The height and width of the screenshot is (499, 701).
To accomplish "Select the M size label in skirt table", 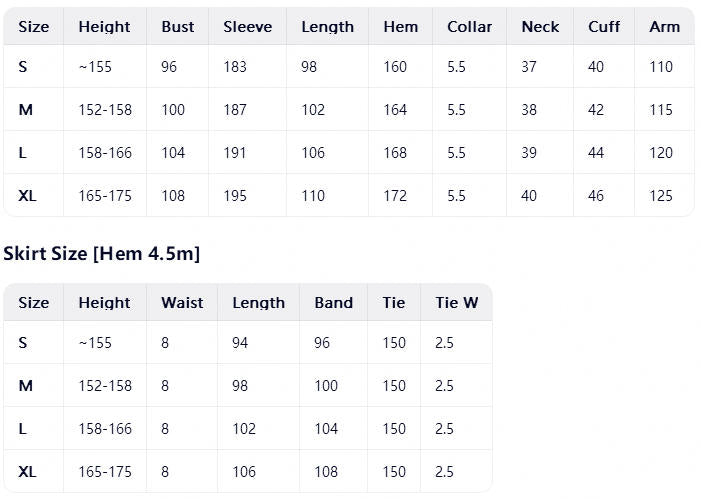I will pos(25,386).
